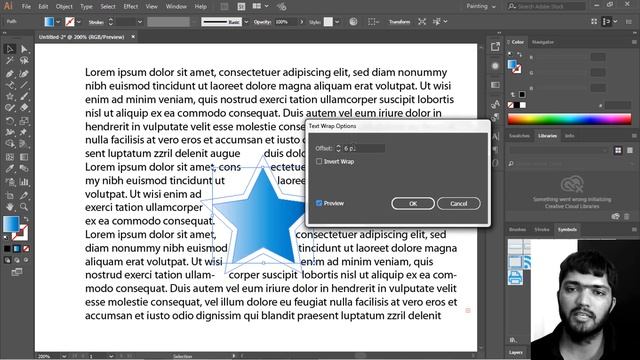640x360 pixels.
Task: Open the Effect menu
Action: click(x=131, y=7)
